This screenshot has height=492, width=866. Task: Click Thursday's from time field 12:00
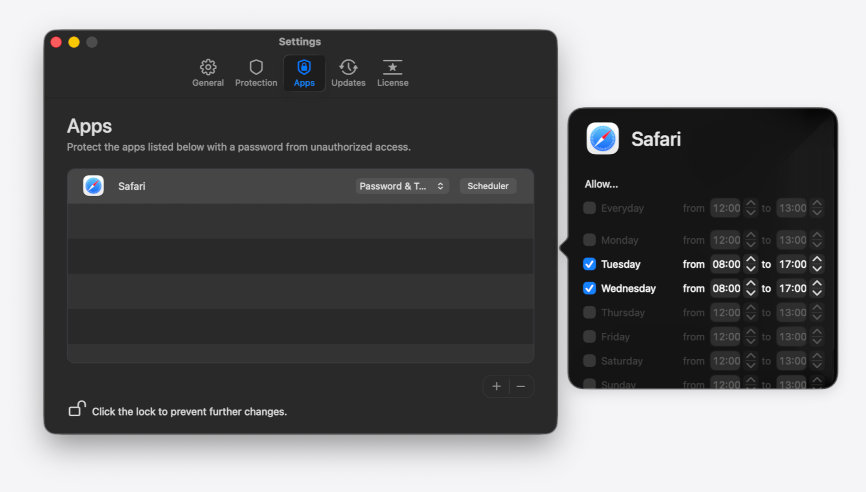726,313
